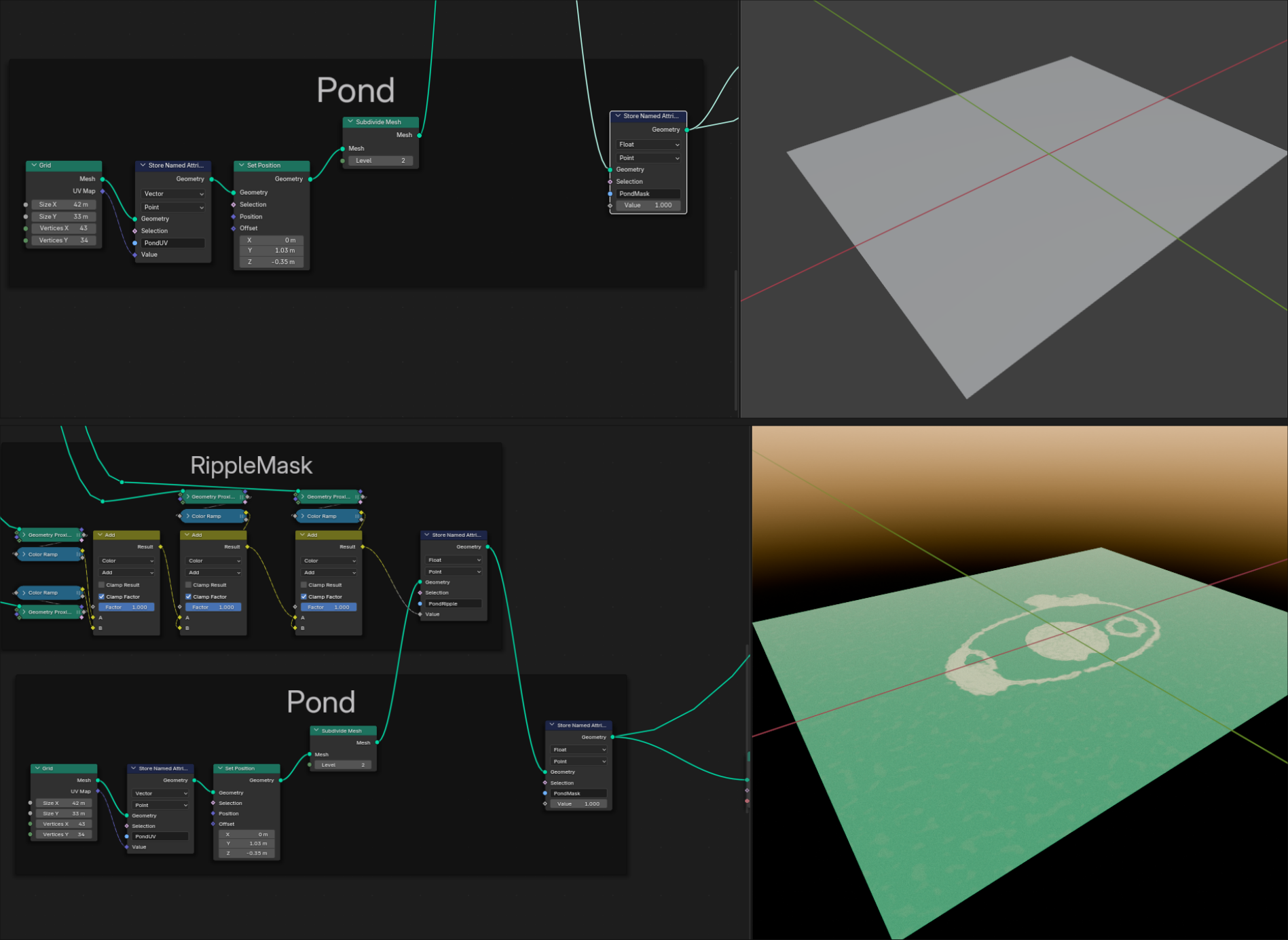1288x940 pixels.
Task: Click Factor slider on the leftmost Add node
Action: (x=127, y=607)
